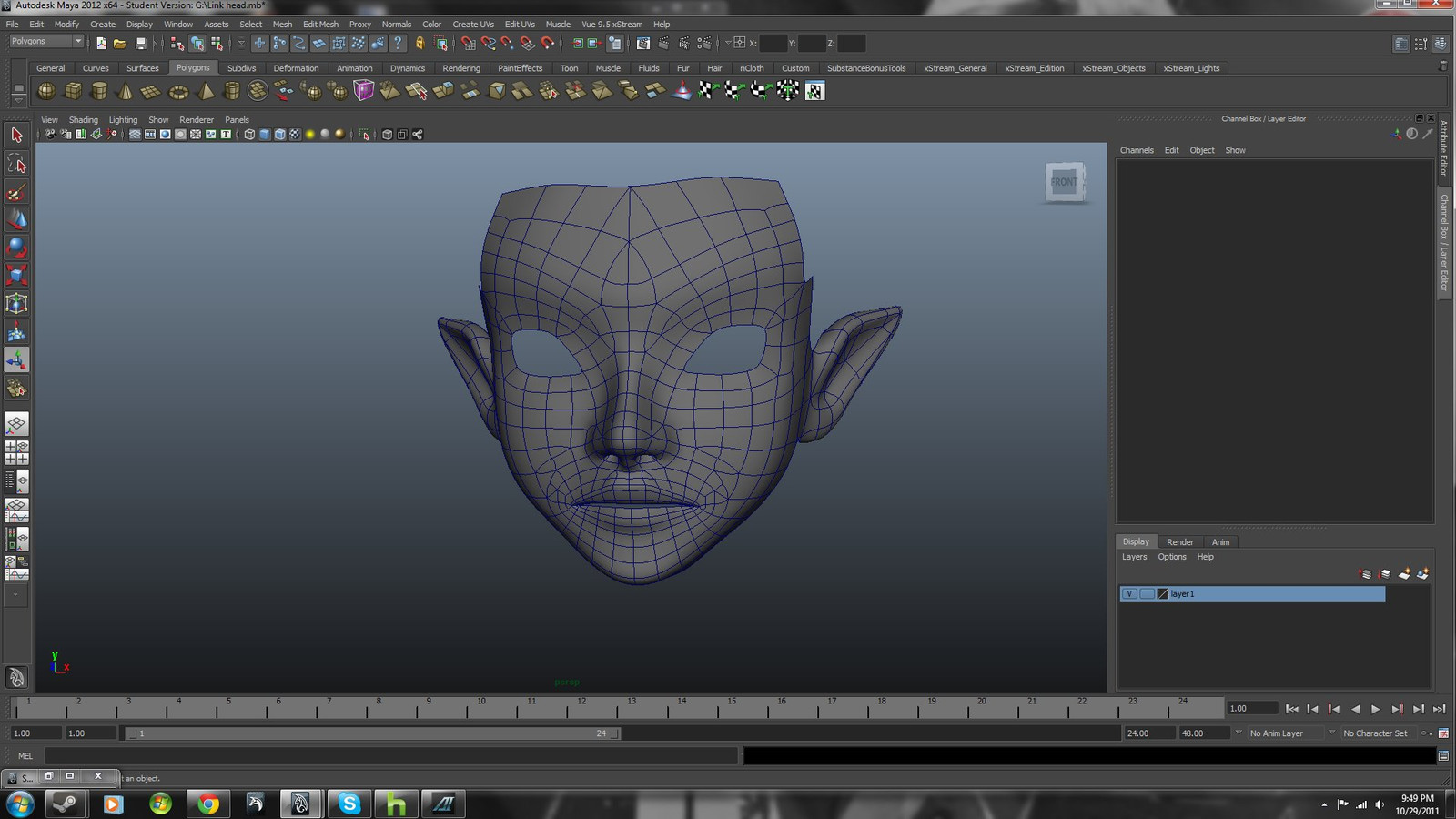Select the arrow Select tool
Screen dimensions: 1456x819
pos(16,136)
